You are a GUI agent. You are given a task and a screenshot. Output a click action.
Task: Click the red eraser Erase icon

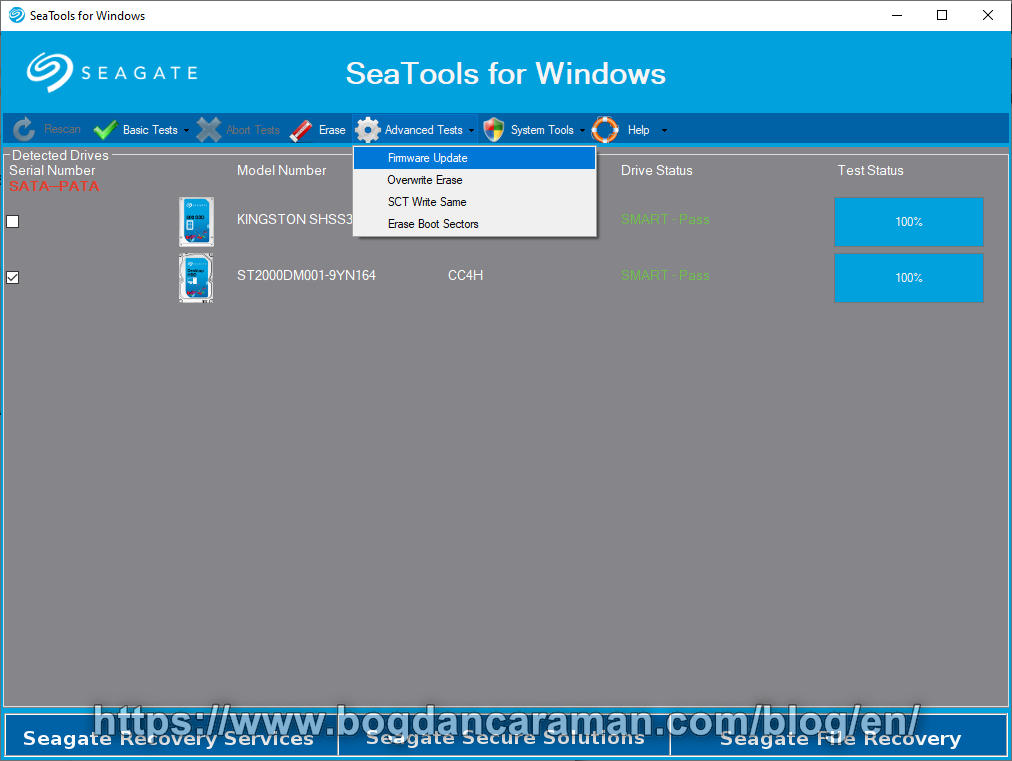(x=301, y=130)
